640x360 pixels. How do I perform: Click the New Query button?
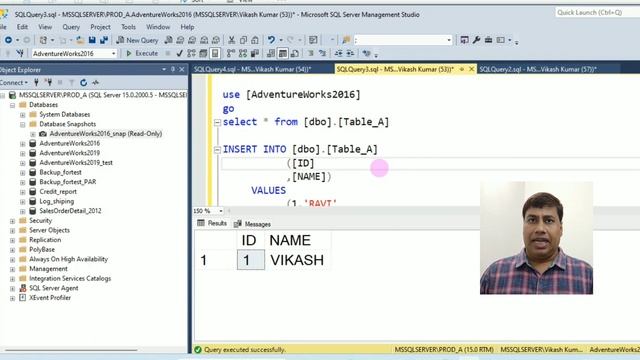(x=138, y=40)
